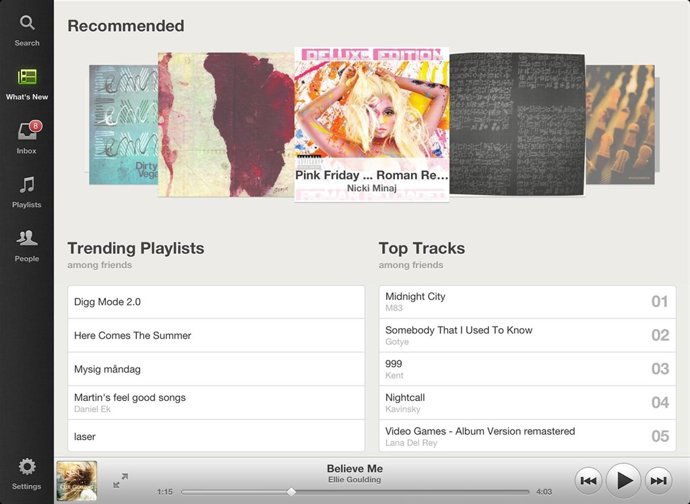Click the Trending Playlists heading

(136, 248)
